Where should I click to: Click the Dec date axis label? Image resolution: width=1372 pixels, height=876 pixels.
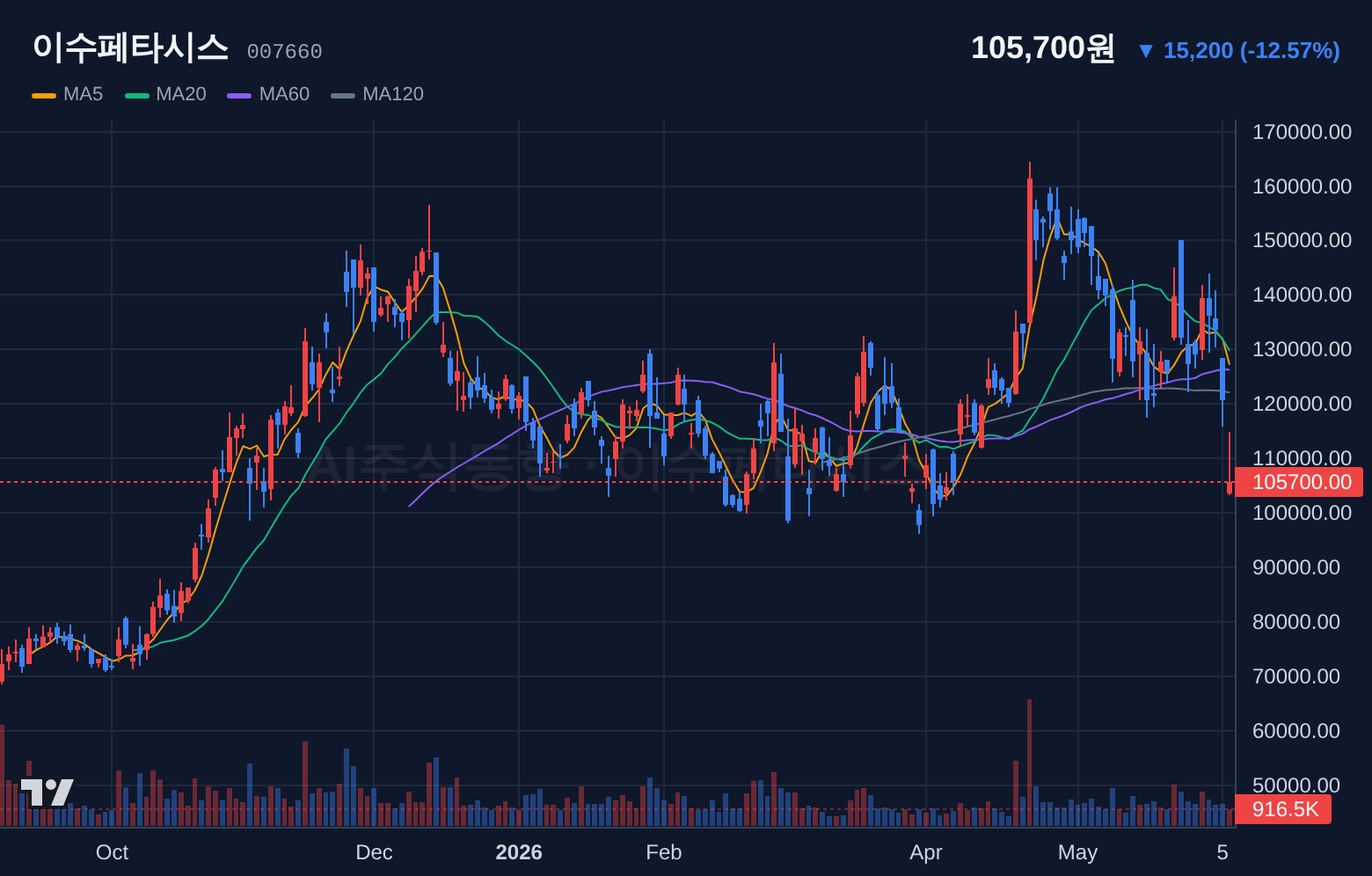[x=374, y=852]
